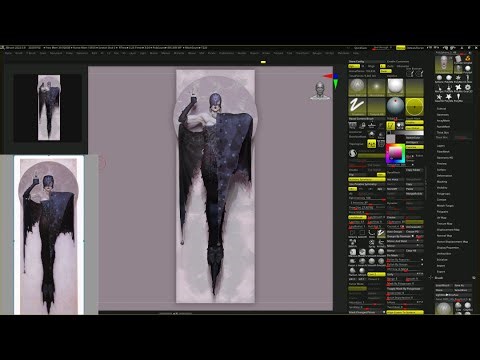Image resolution: width=480 pixels, height=360 pixels.
Task: Expand the Display Properties subpalette
Action: pos(448,248)
